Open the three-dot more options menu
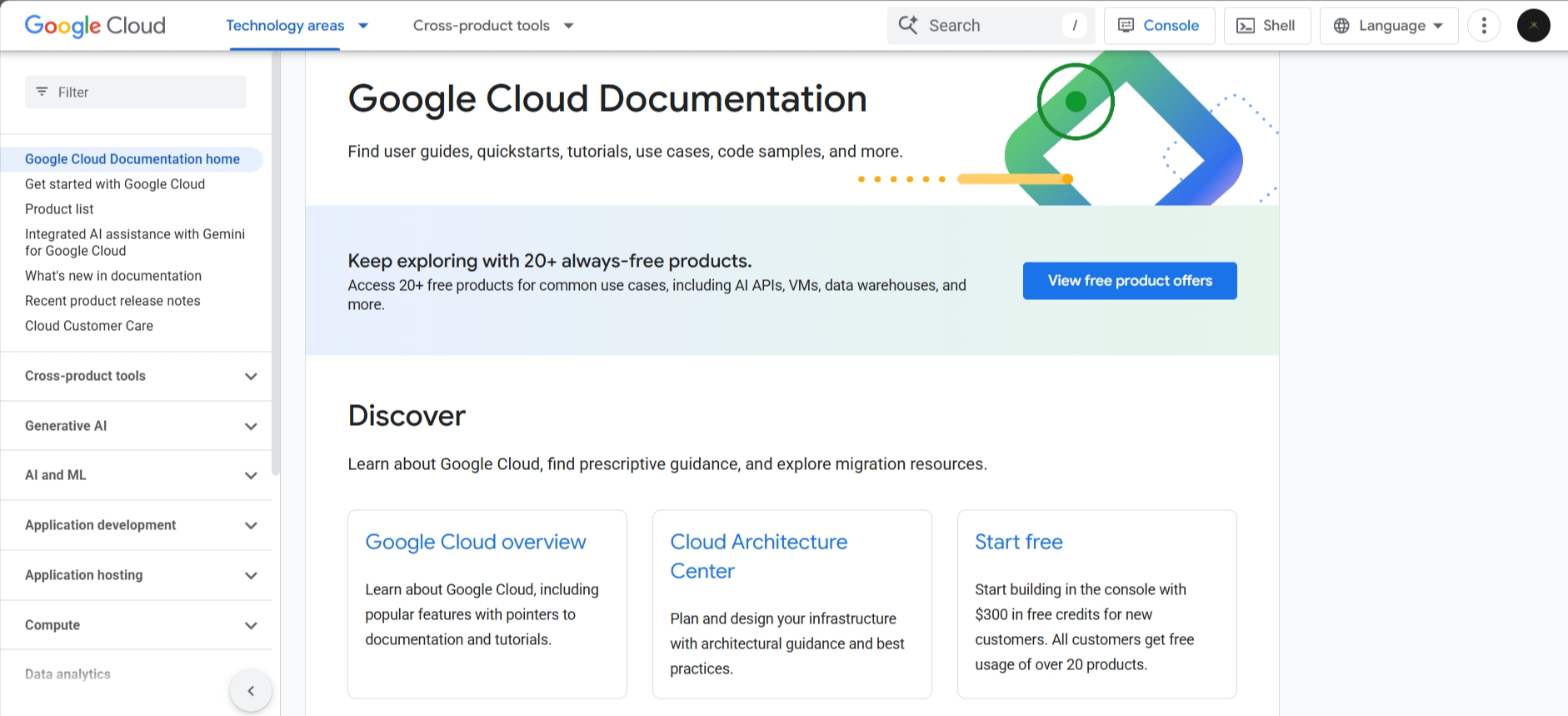Viewport: 1568px width, 716px height. pos(1484,26)
